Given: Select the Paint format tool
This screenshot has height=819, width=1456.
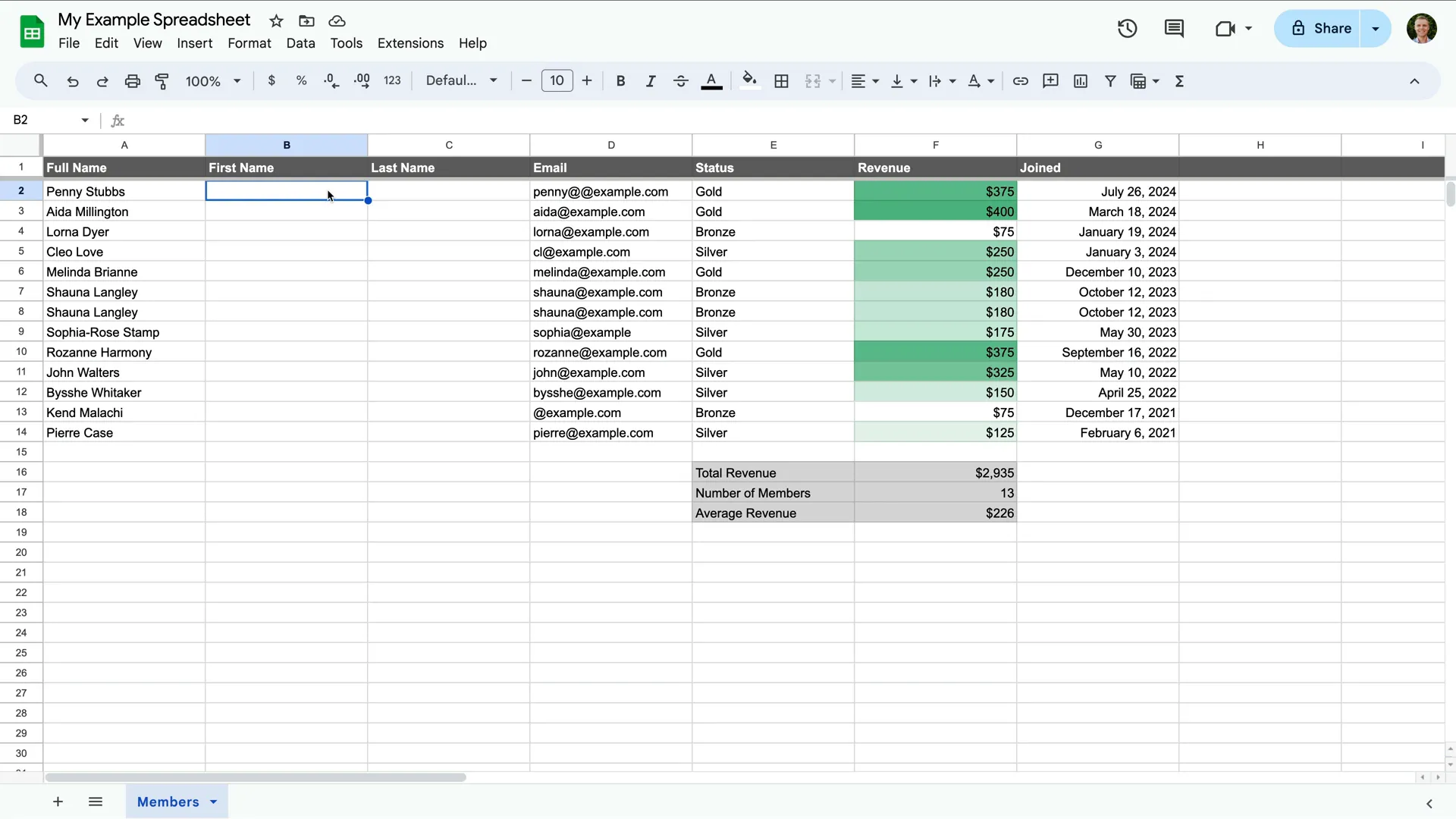Looking at the screenshot, I should pyautogui.click(x=162, y=80).
